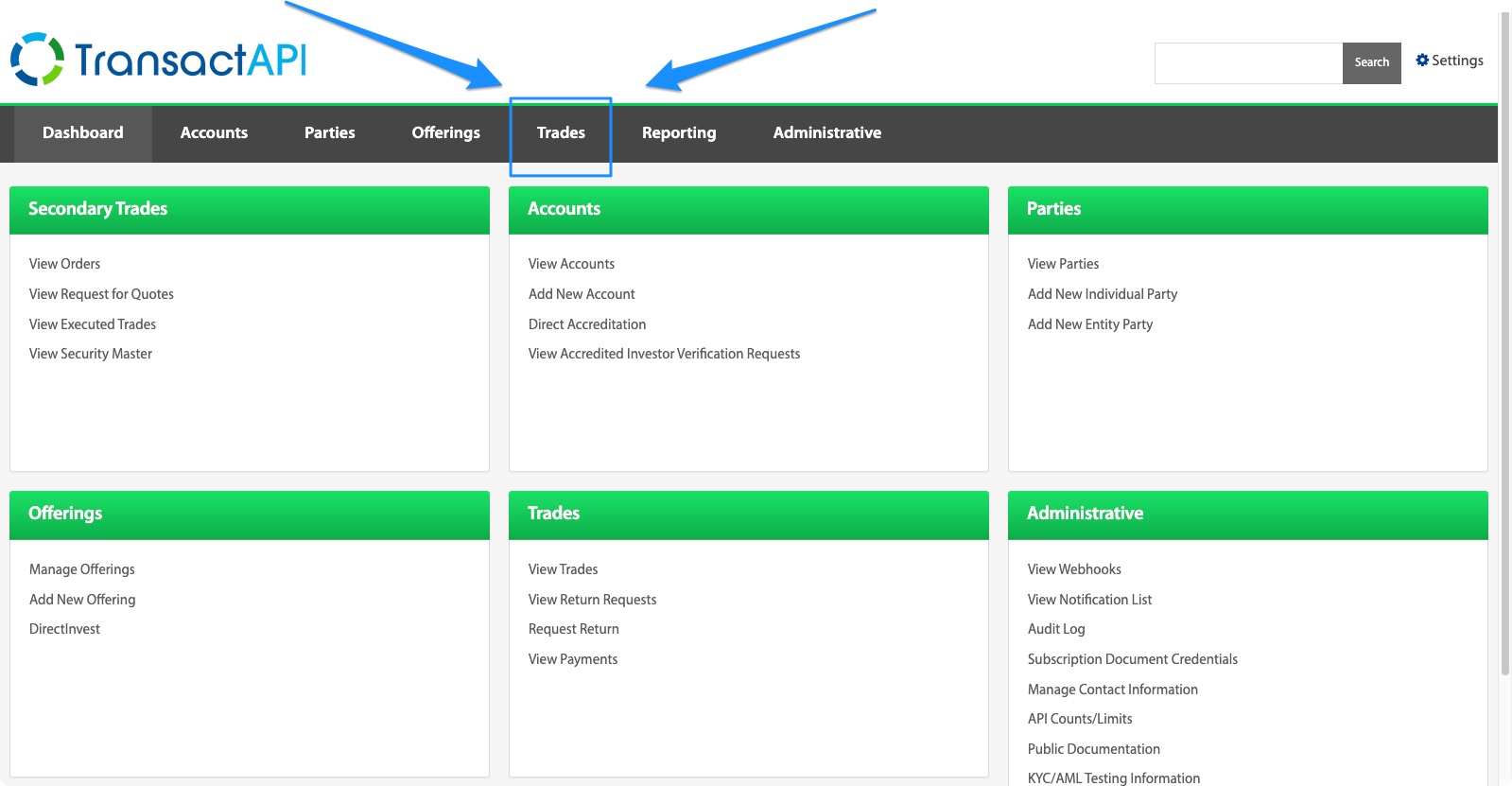Click the green Administrative panel header
The width and height of the screenshot is (1512, 786).
point(1248,515)
